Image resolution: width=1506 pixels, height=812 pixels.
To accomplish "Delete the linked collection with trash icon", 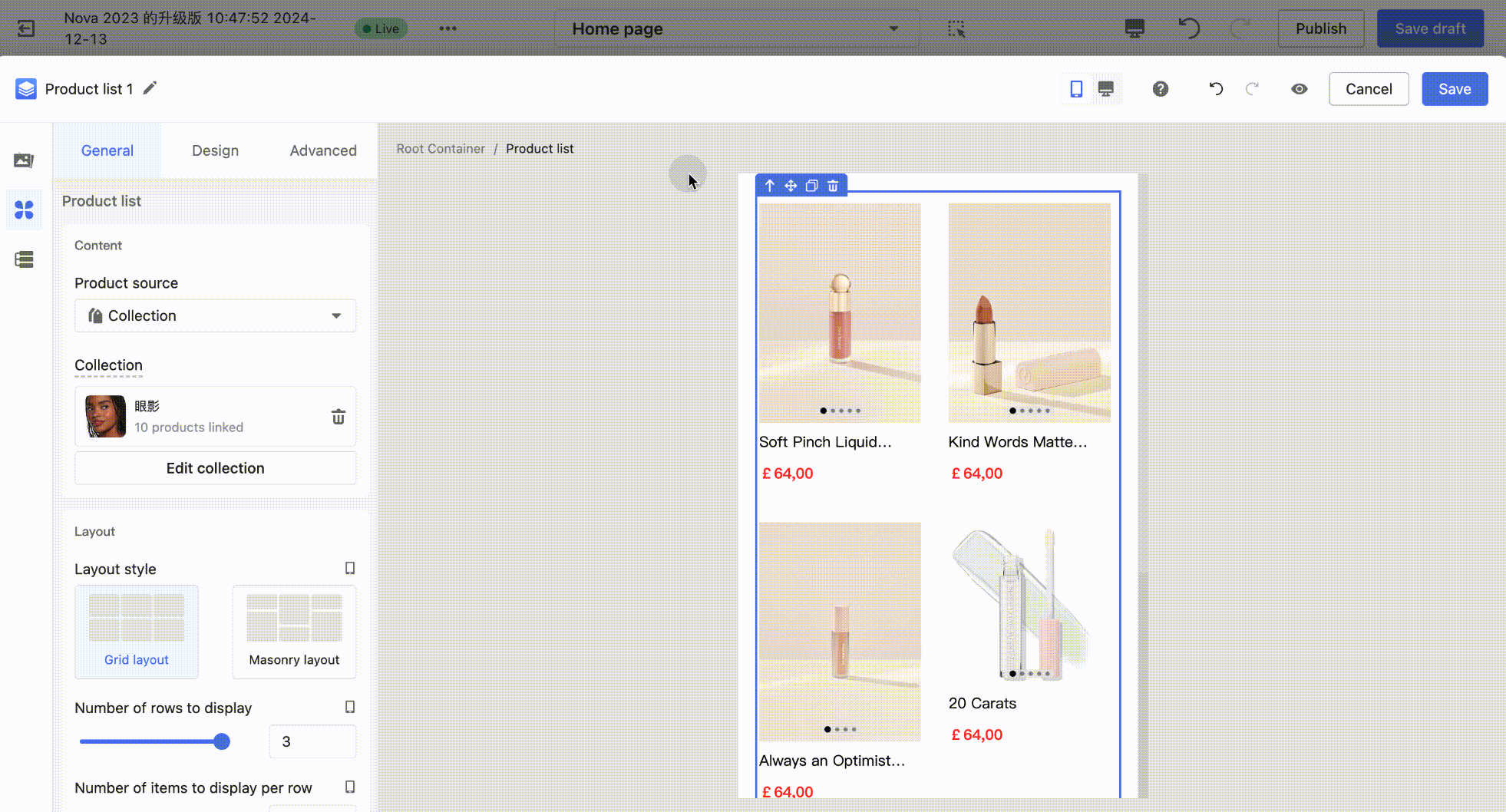I will point(338,417).
